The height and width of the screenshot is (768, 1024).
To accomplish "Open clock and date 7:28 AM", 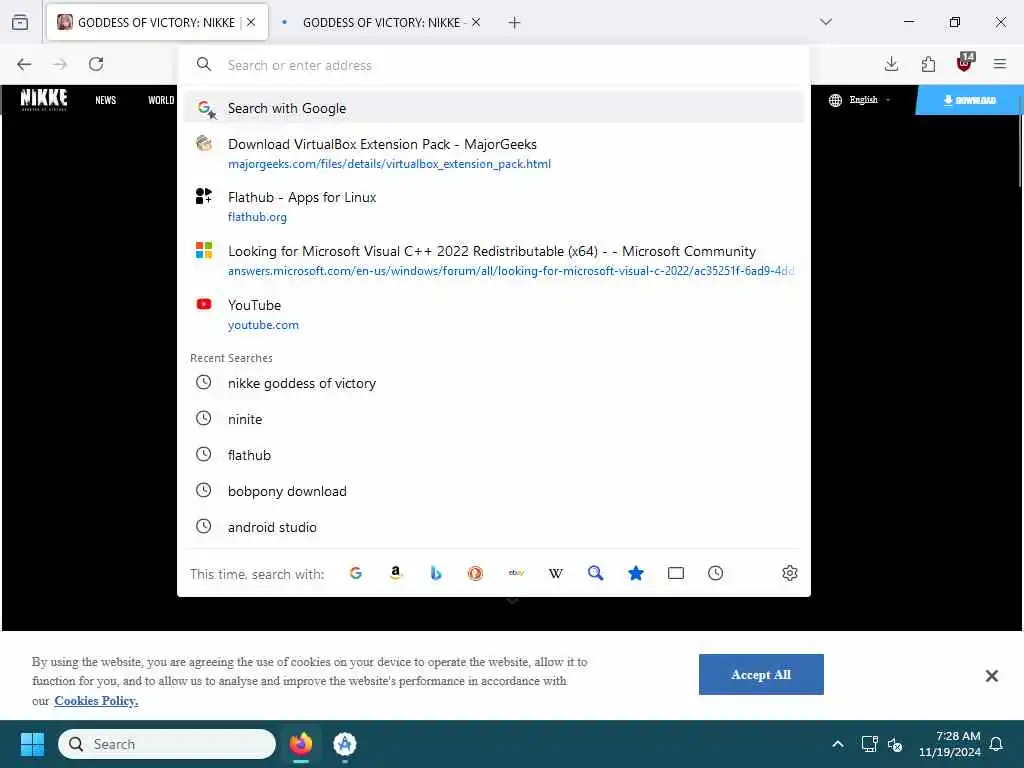I will click(950, 744).
